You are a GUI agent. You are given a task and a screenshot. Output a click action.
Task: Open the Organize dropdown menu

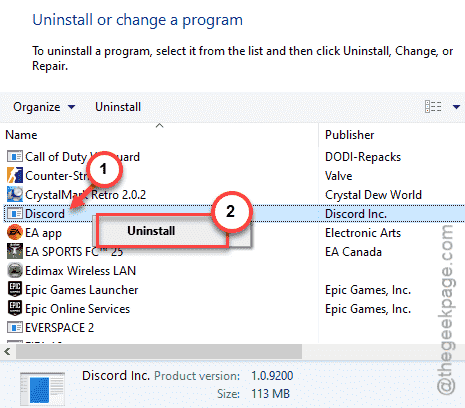[x=44, y=107]
